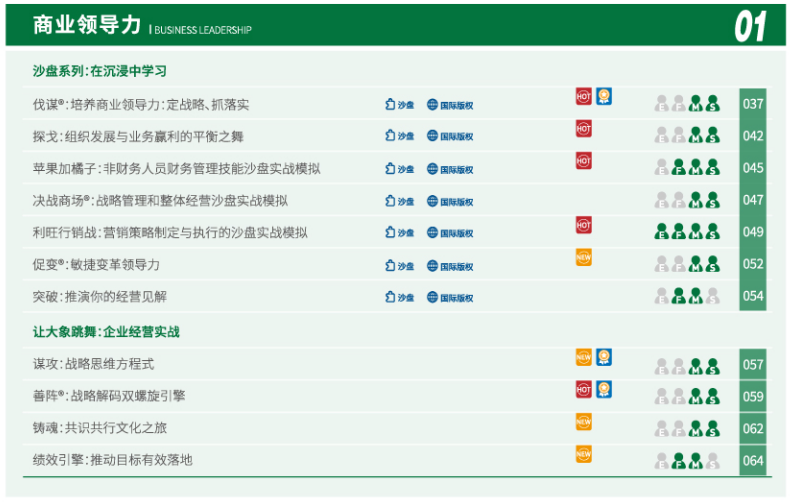Click the 国际版权 globe icon for 苹果加橘子
The width and height of the screenshot is (792, 502).
450,169
